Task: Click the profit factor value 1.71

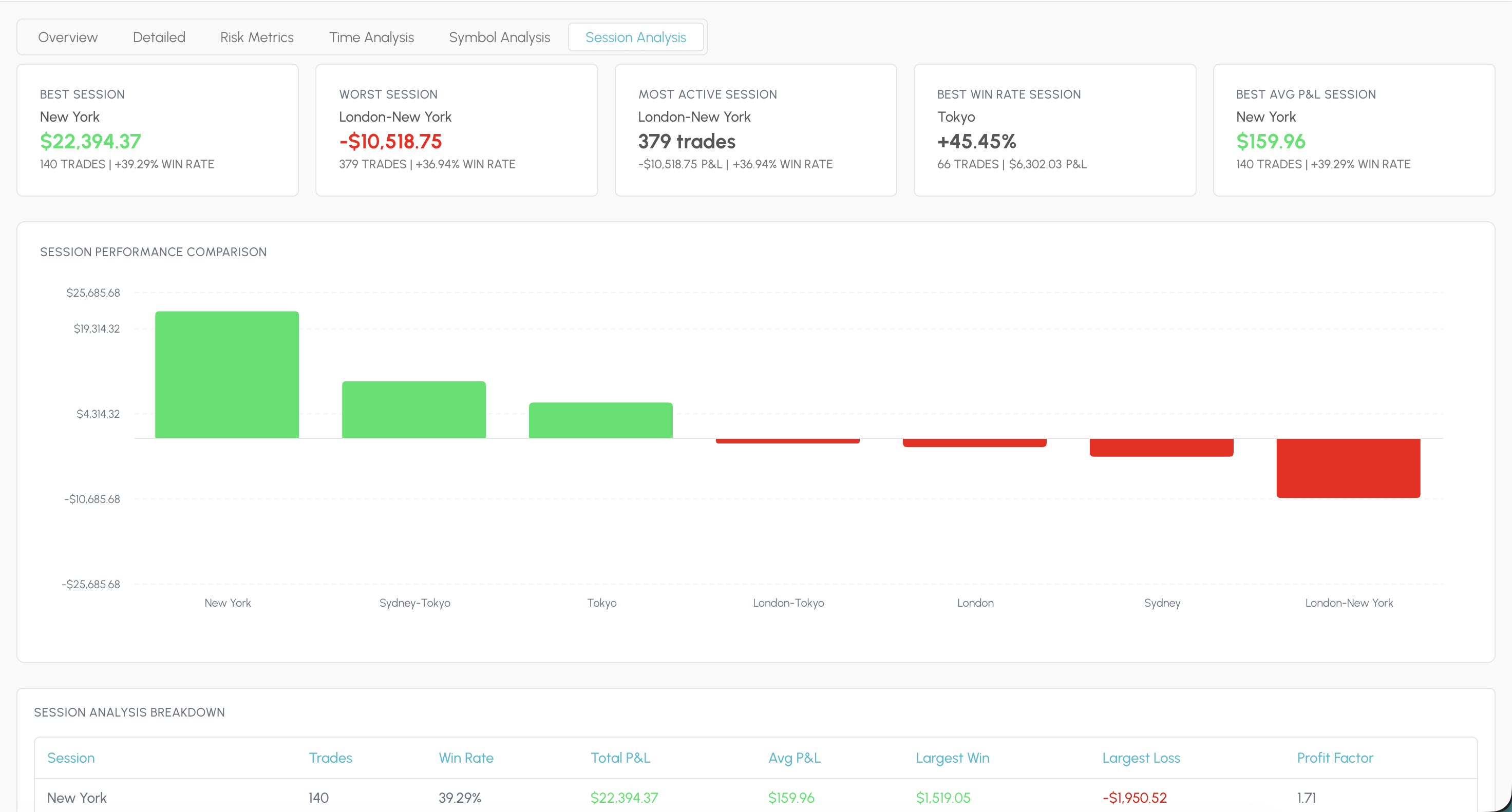Action: coord(1306,797)
